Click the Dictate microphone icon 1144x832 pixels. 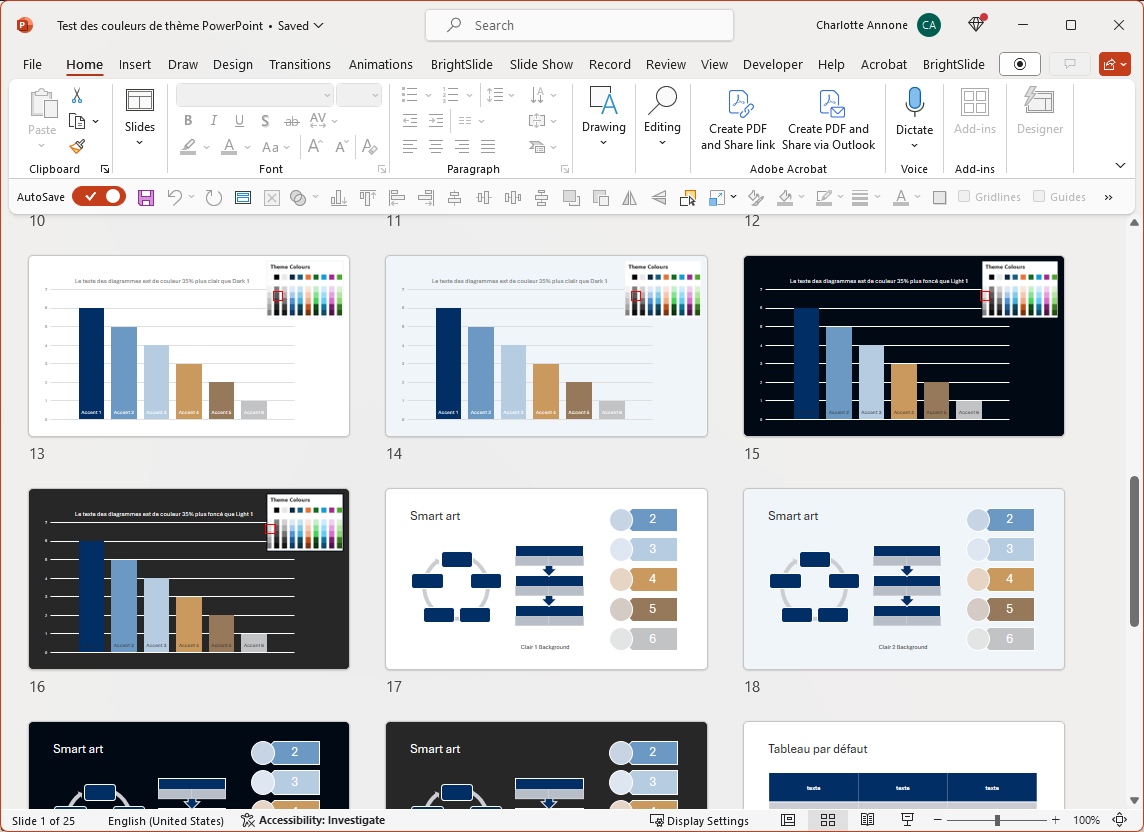pyautogui.click(x=914, y=103)
